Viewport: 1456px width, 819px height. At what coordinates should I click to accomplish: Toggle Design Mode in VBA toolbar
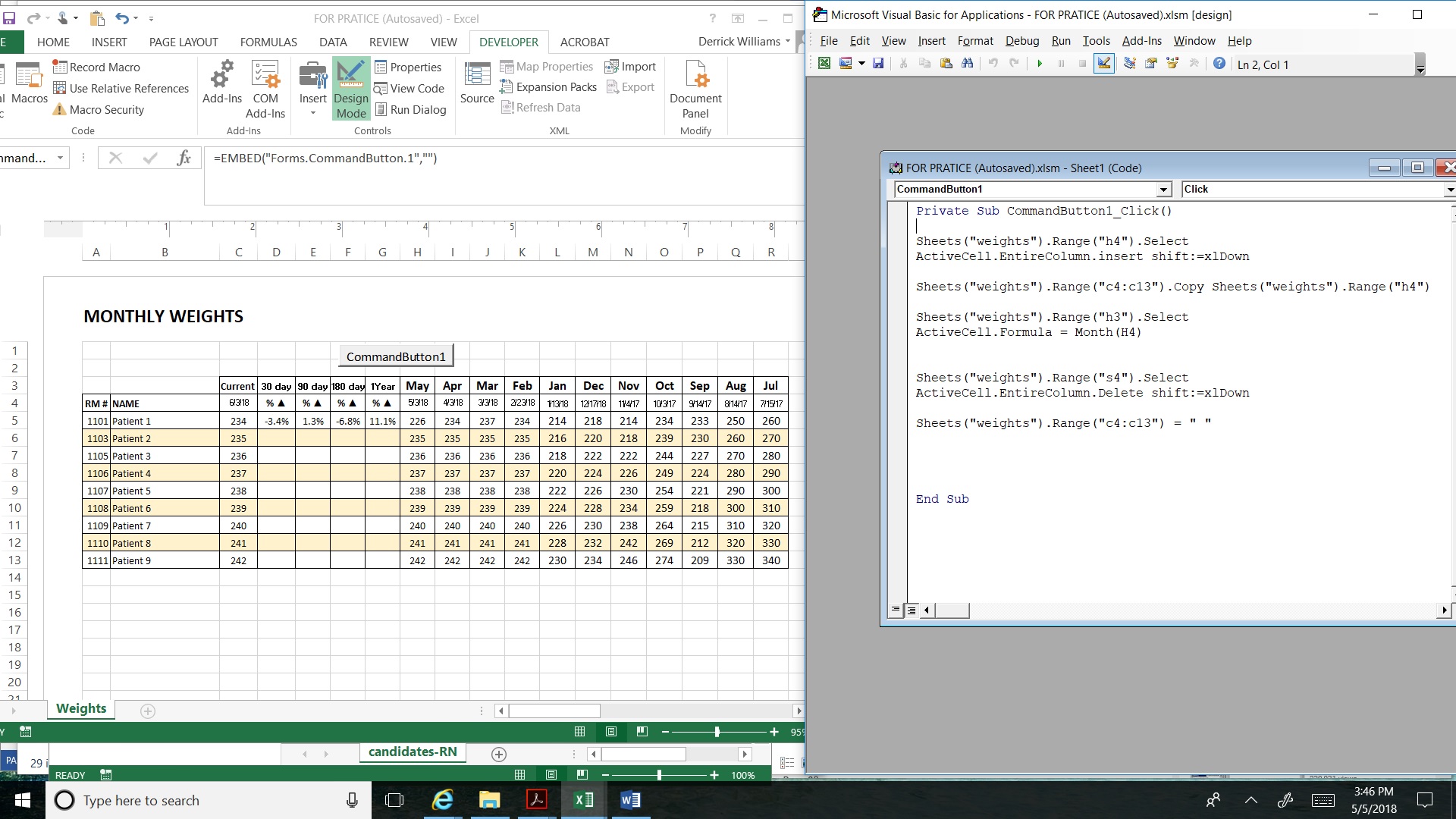click(1103, 64)
